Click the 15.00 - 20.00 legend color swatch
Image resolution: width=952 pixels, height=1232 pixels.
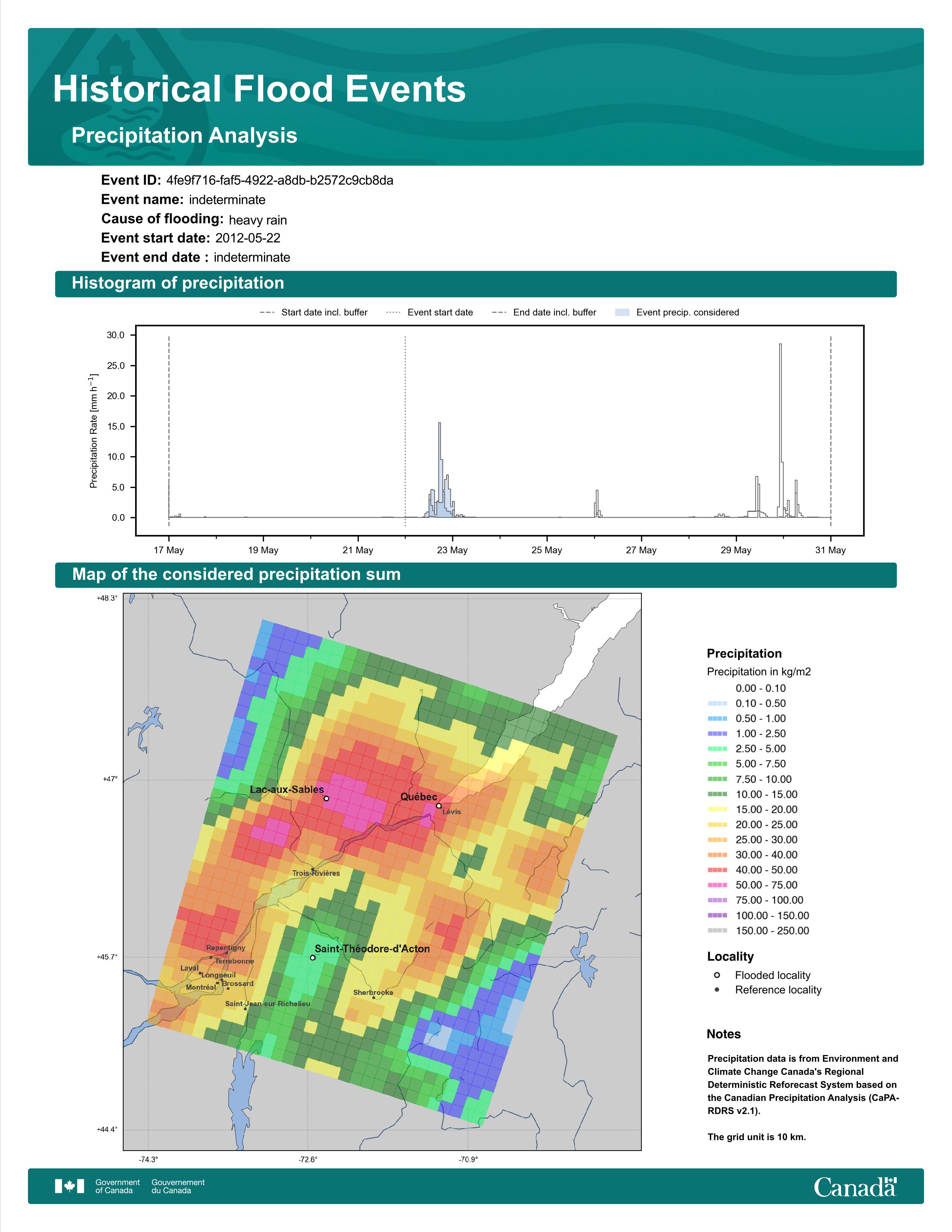pos(717,810)
